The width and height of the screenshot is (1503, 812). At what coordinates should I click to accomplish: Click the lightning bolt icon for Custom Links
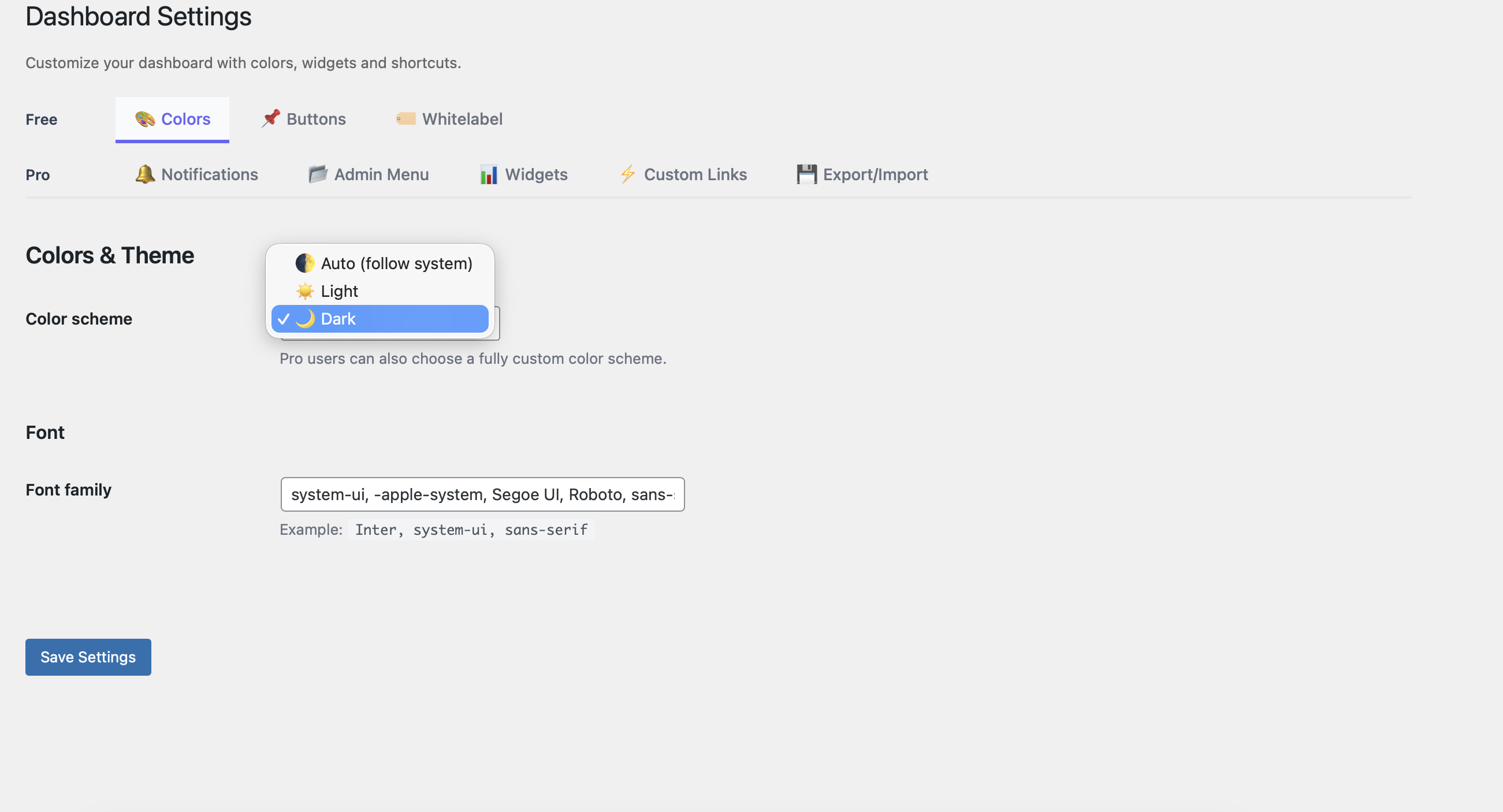(x=628, y=174)
